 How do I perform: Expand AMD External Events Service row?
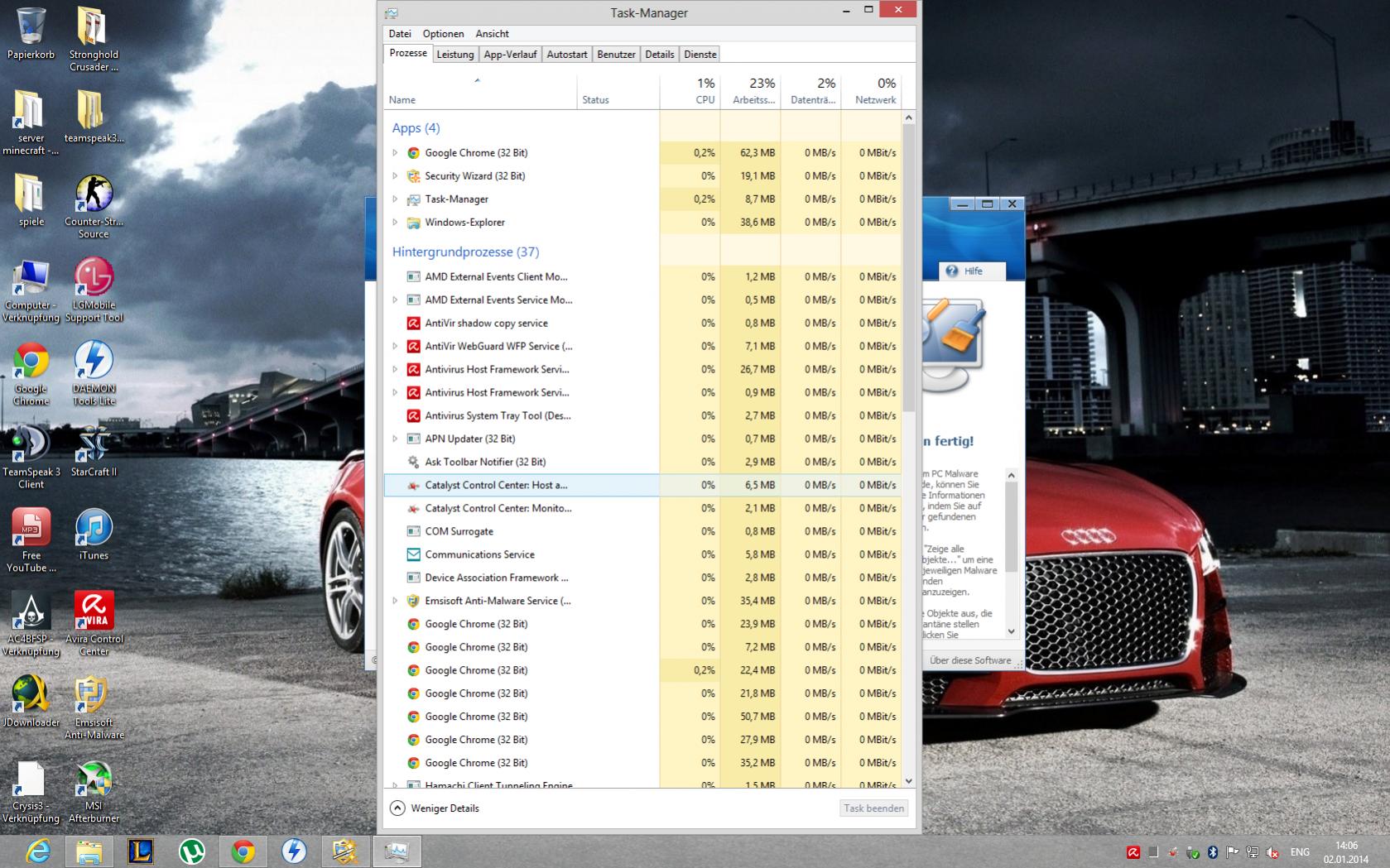pos(395,300)
